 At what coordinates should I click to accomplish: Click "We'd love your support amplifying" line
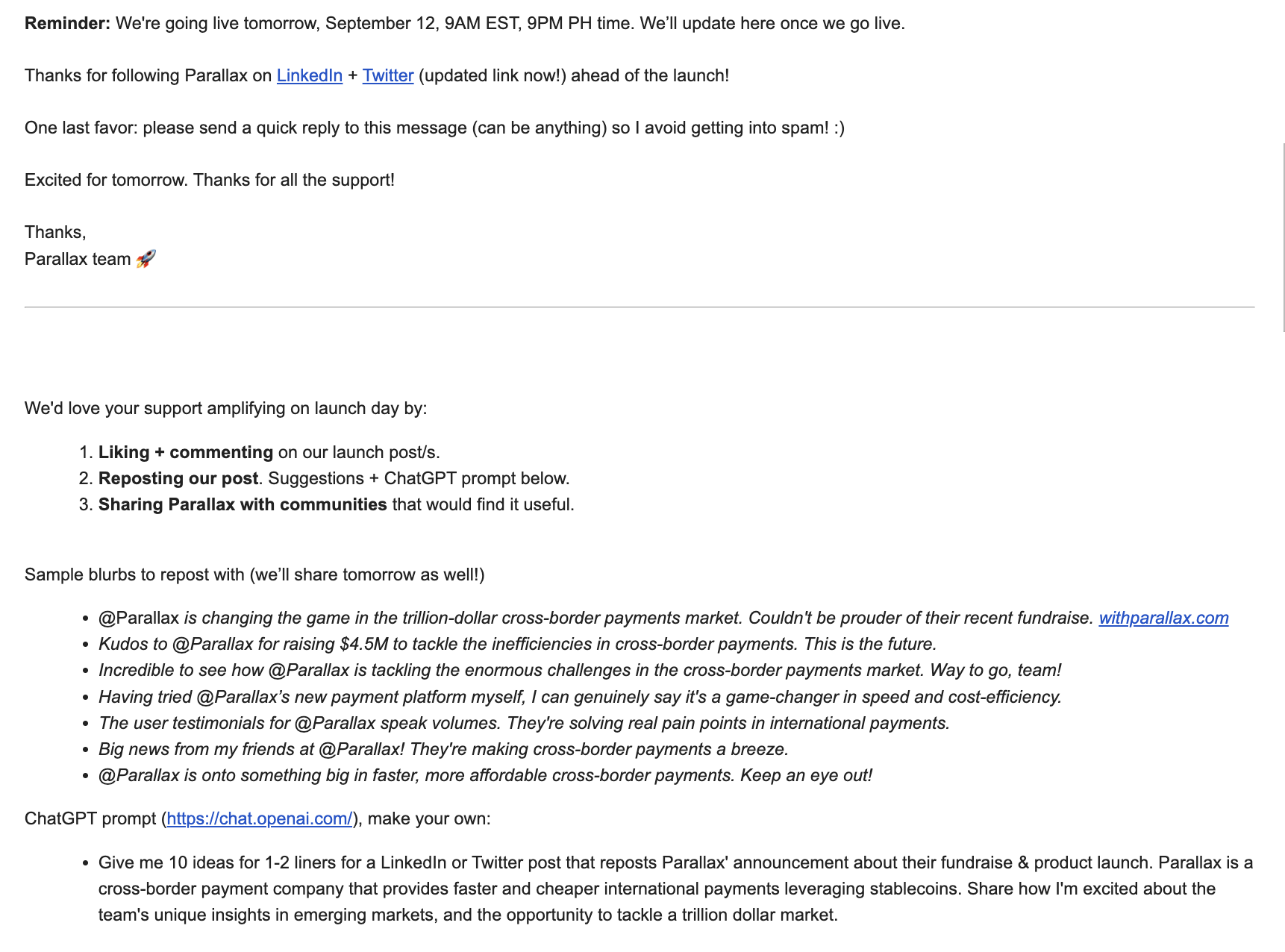[x=225, y=408]
